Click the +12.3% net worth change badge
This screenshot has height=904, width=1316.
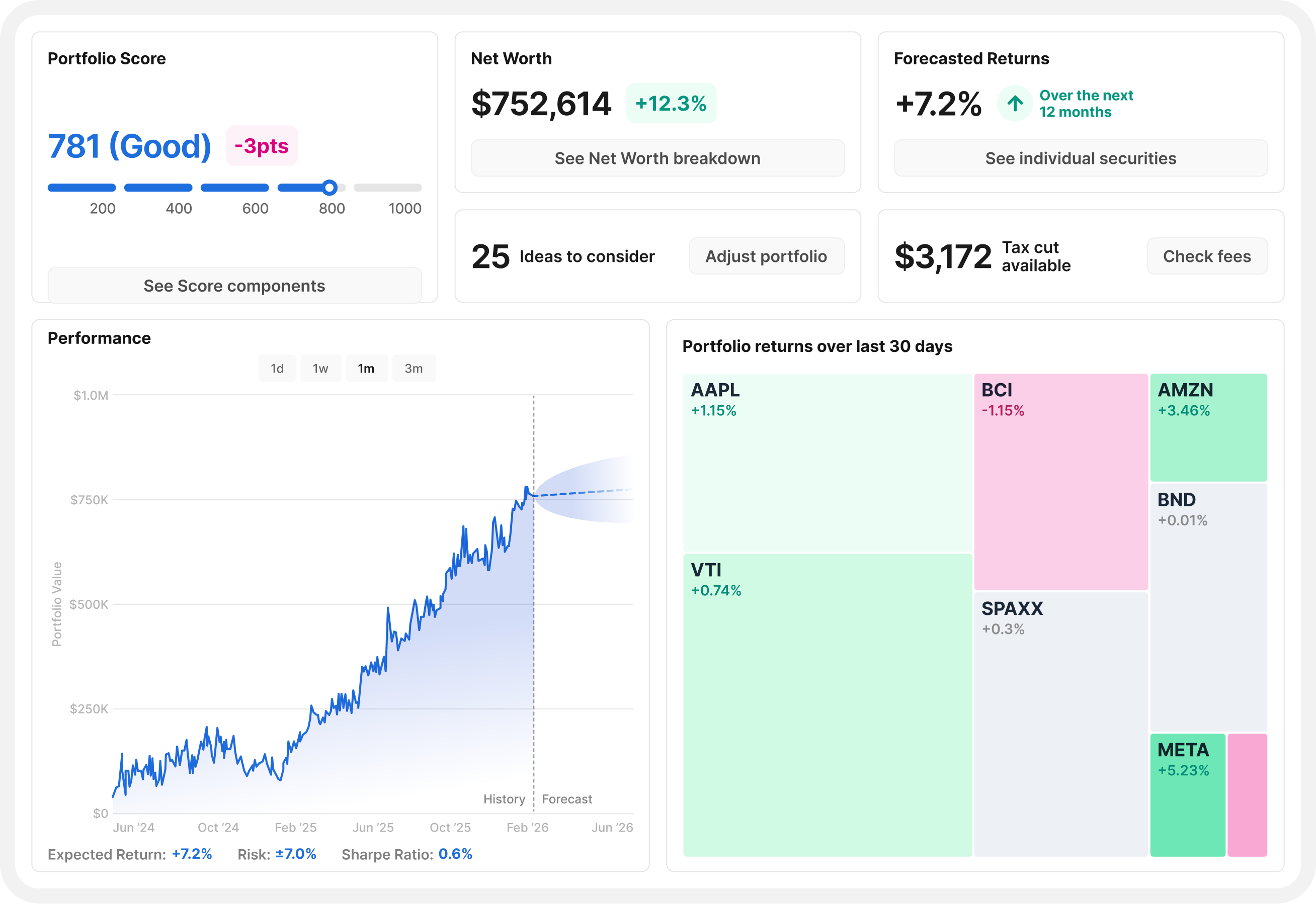pyautogui.click(x=672, y=103)
